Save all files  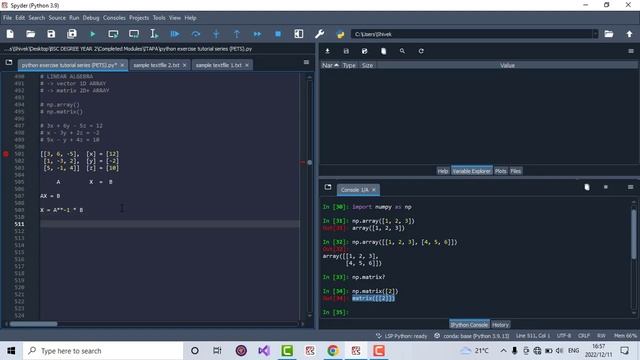[72, 34]
